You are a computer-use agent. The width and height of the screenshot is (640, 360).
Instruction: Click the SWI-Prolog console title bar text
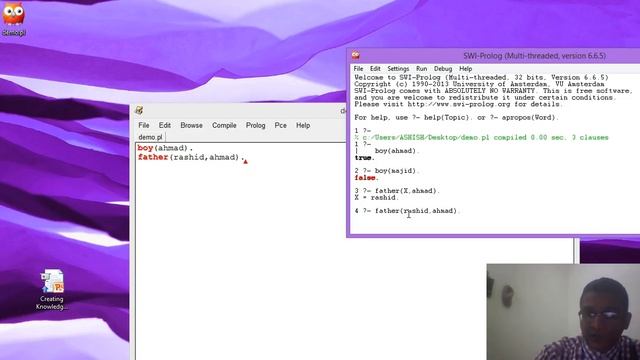point(534,56)
